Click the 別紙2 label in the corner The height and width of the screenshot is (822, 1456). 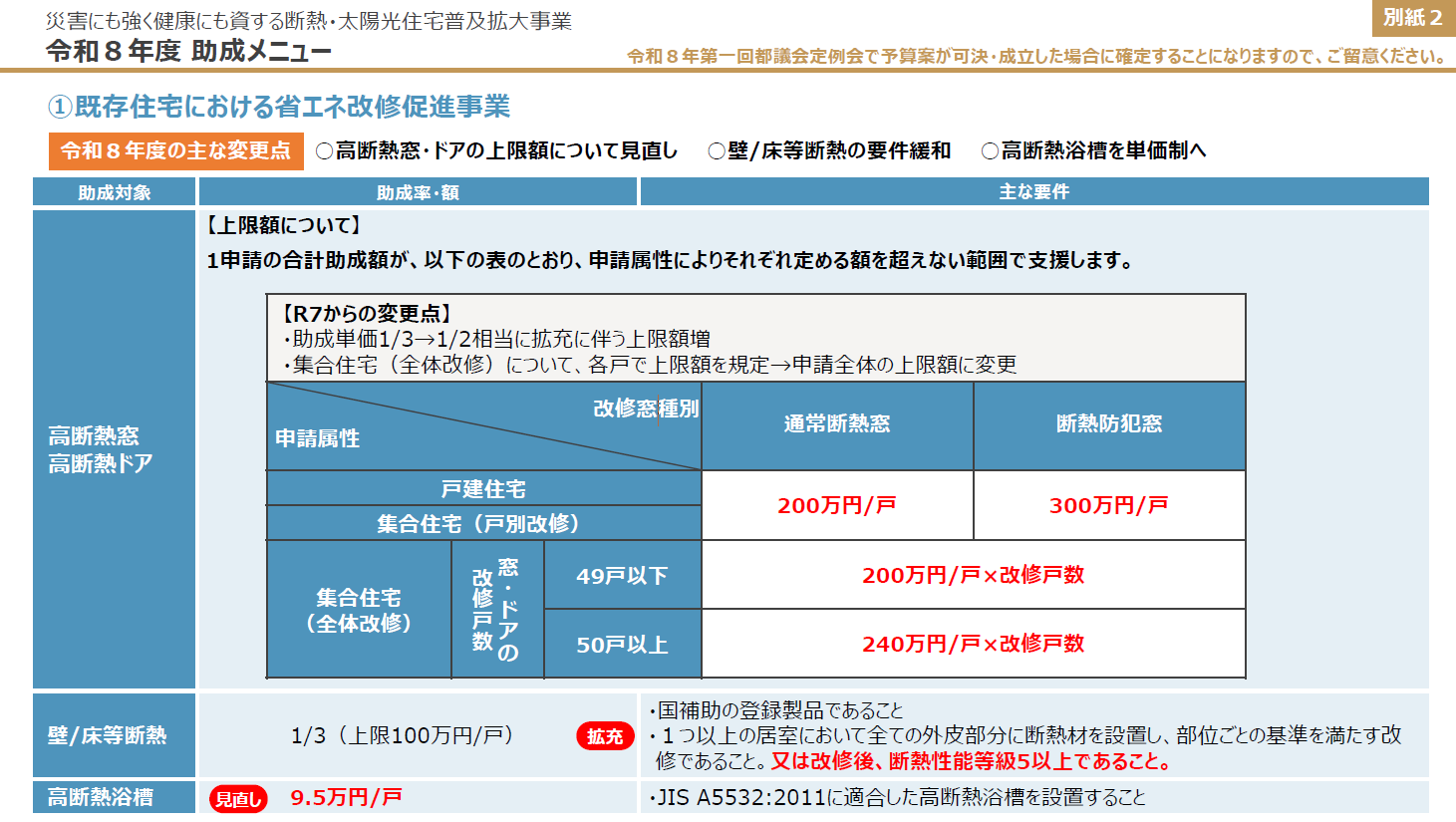[1412, 18]
